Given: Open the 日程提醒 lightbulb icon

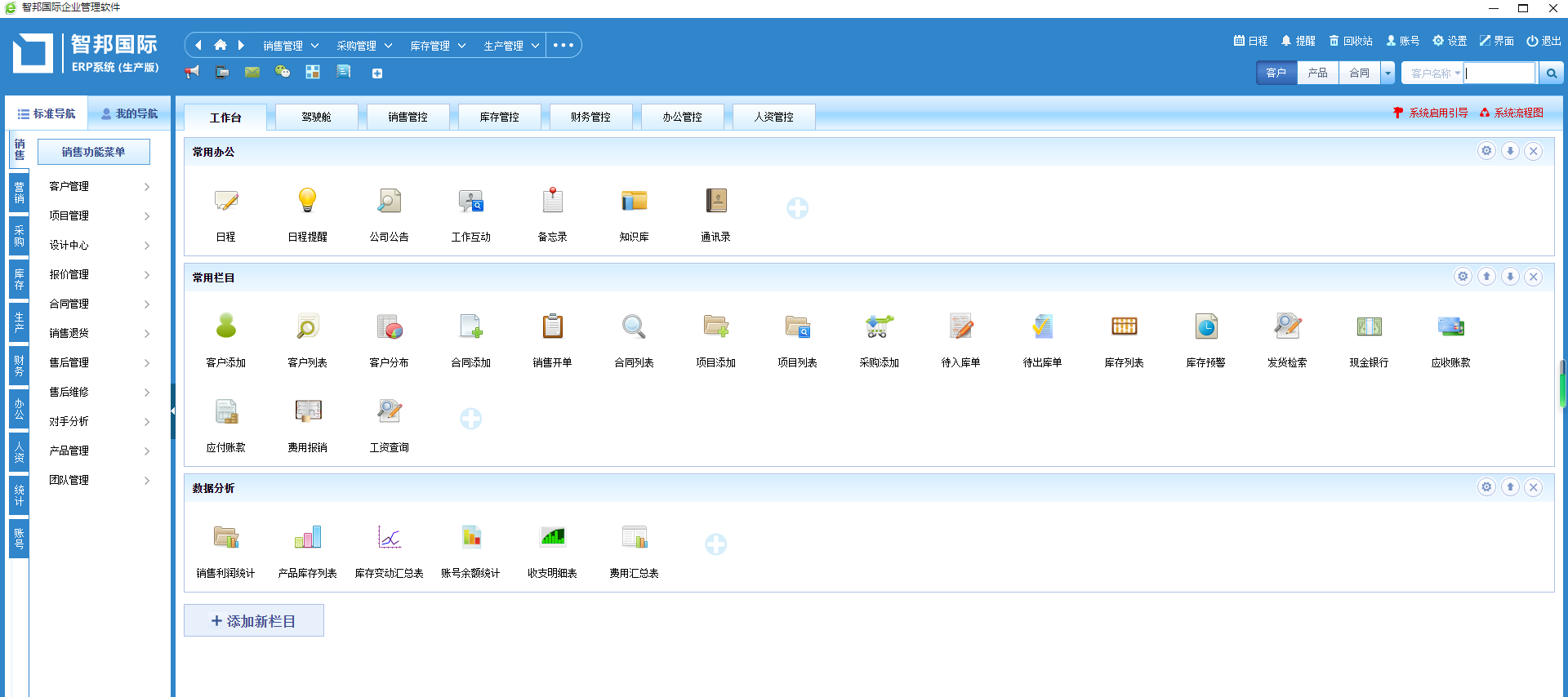Looking at the screenshot, I should tap(307, 202).
